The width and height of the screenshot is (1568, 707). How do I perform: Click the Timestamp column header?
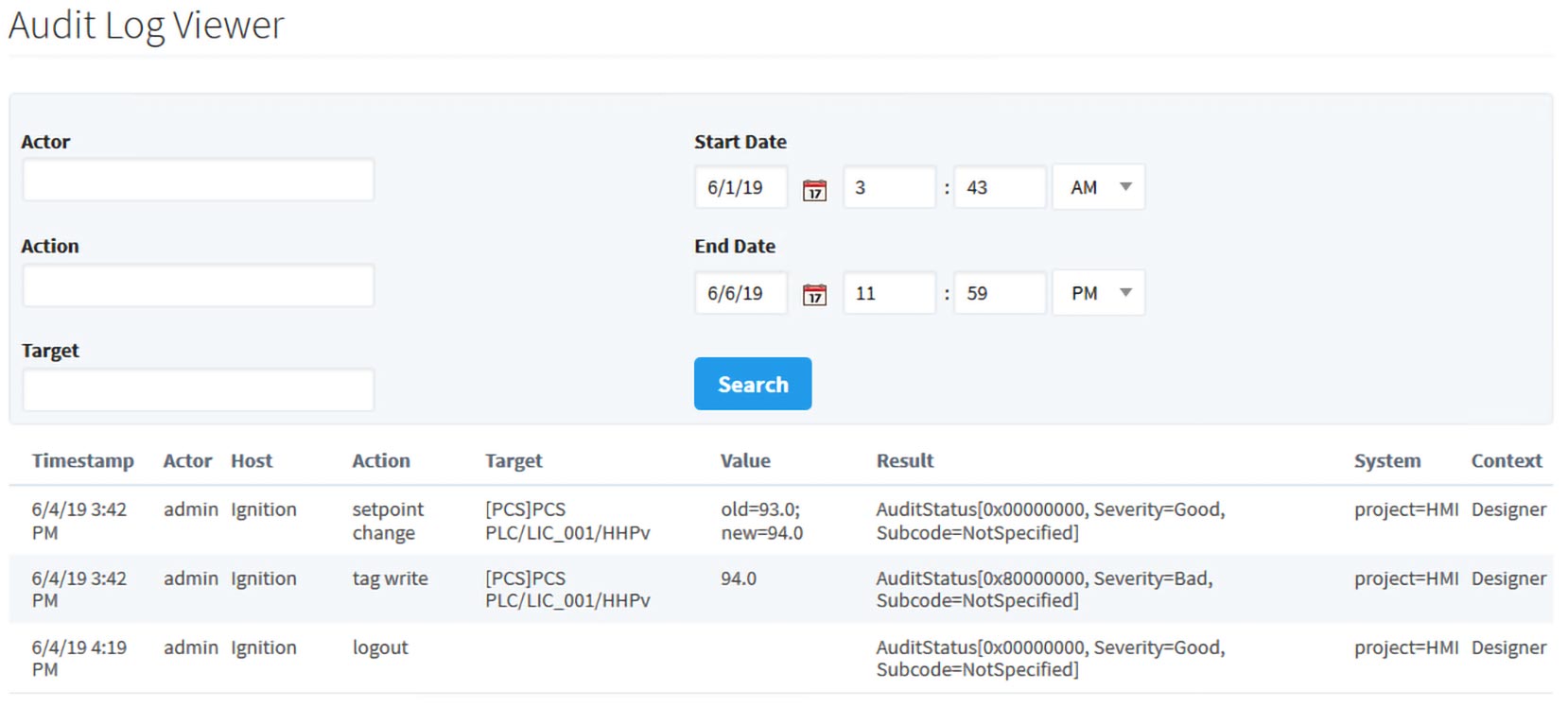(x=83, y=460)
